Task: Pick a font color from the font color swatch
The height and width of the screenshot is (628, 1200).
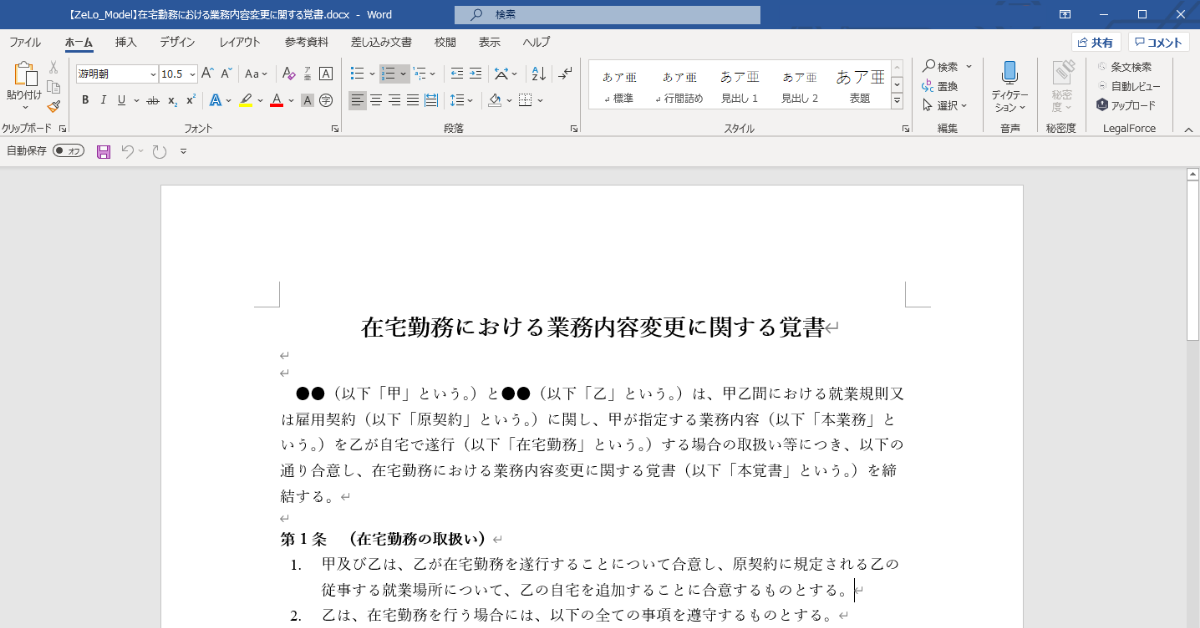Action: click(x=276, y=100)
